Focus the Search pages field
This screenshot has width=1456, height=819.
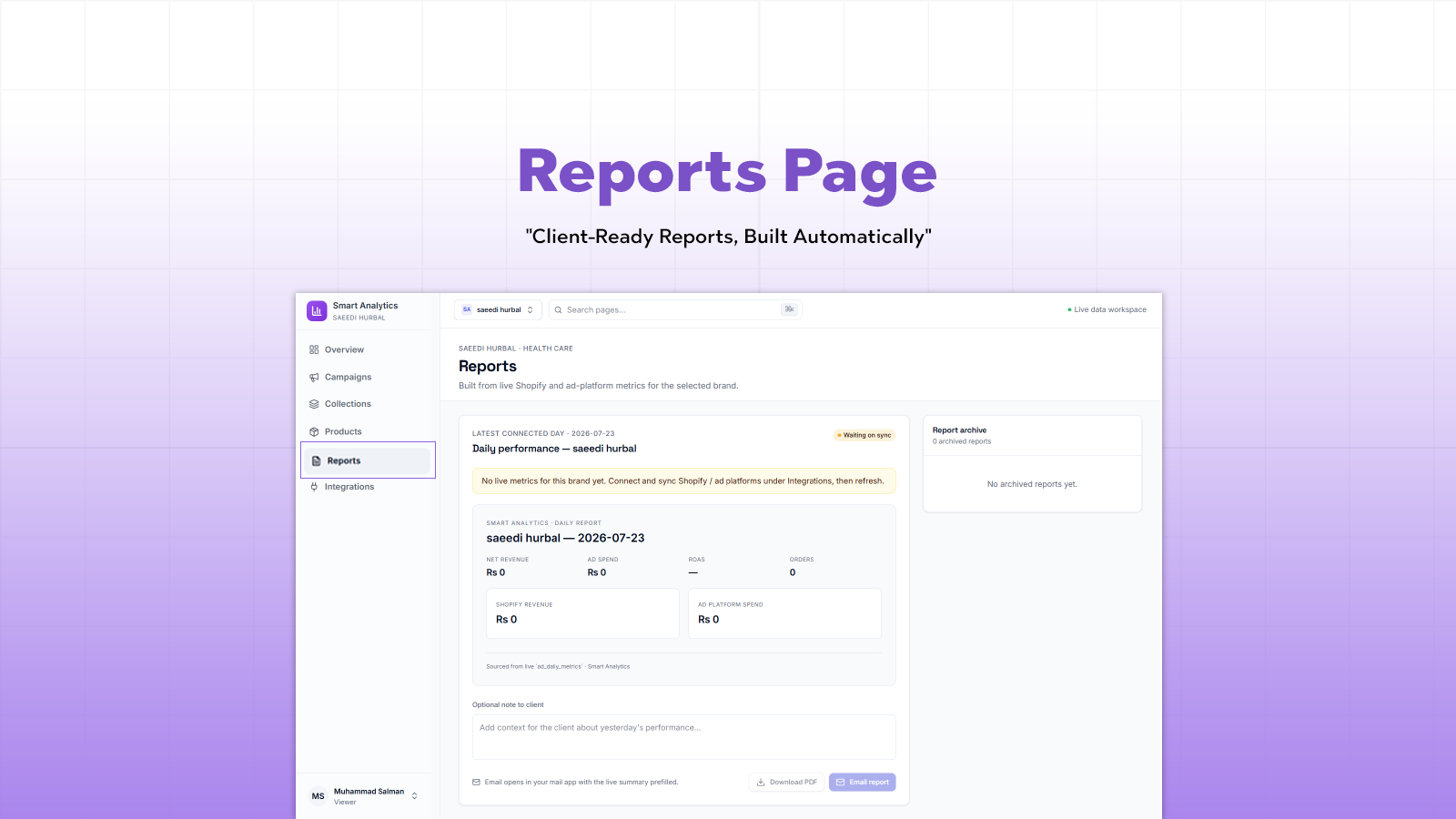674,309
